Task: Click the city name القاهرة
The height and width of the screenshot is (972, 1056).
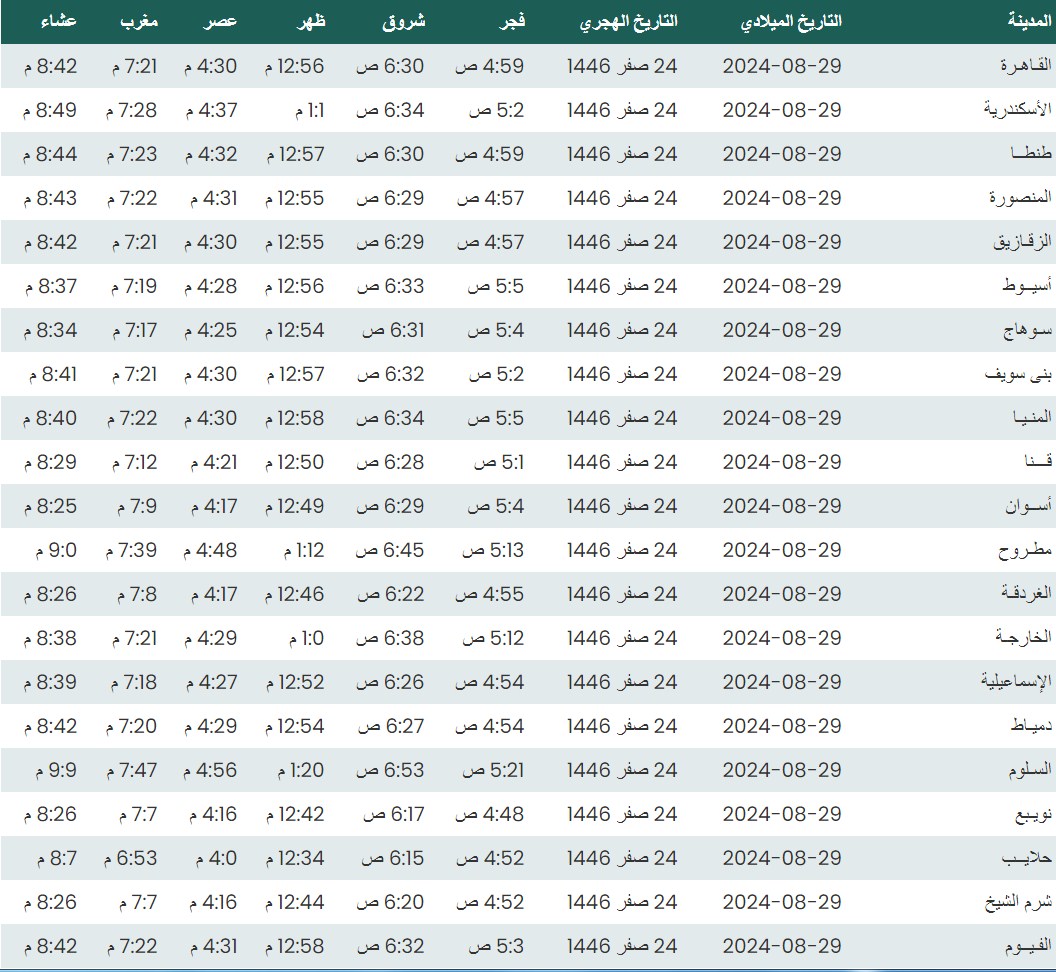Action: (x=1026, y=66)
